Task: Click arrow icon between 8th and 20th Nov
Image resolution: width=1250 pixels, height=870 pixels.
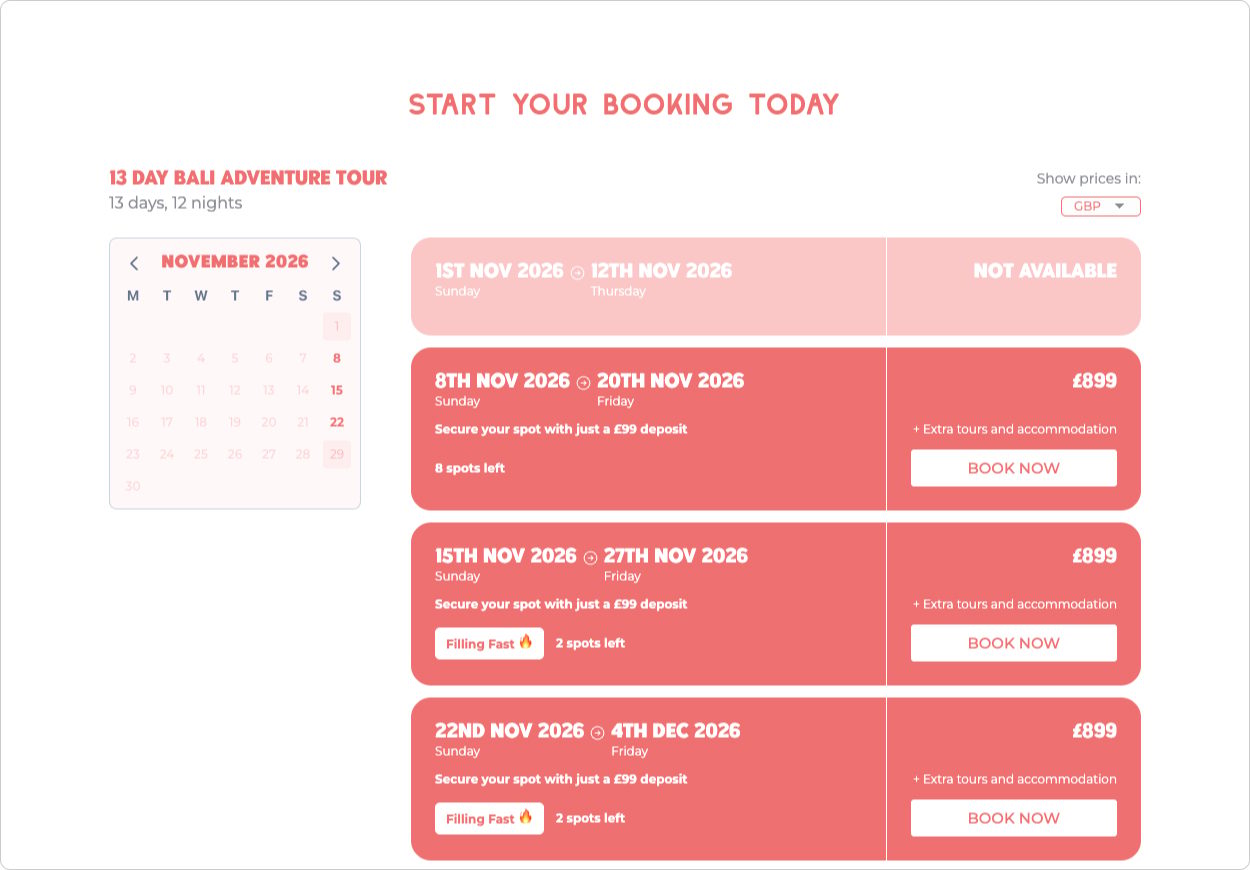Action: tap(583, 382)
